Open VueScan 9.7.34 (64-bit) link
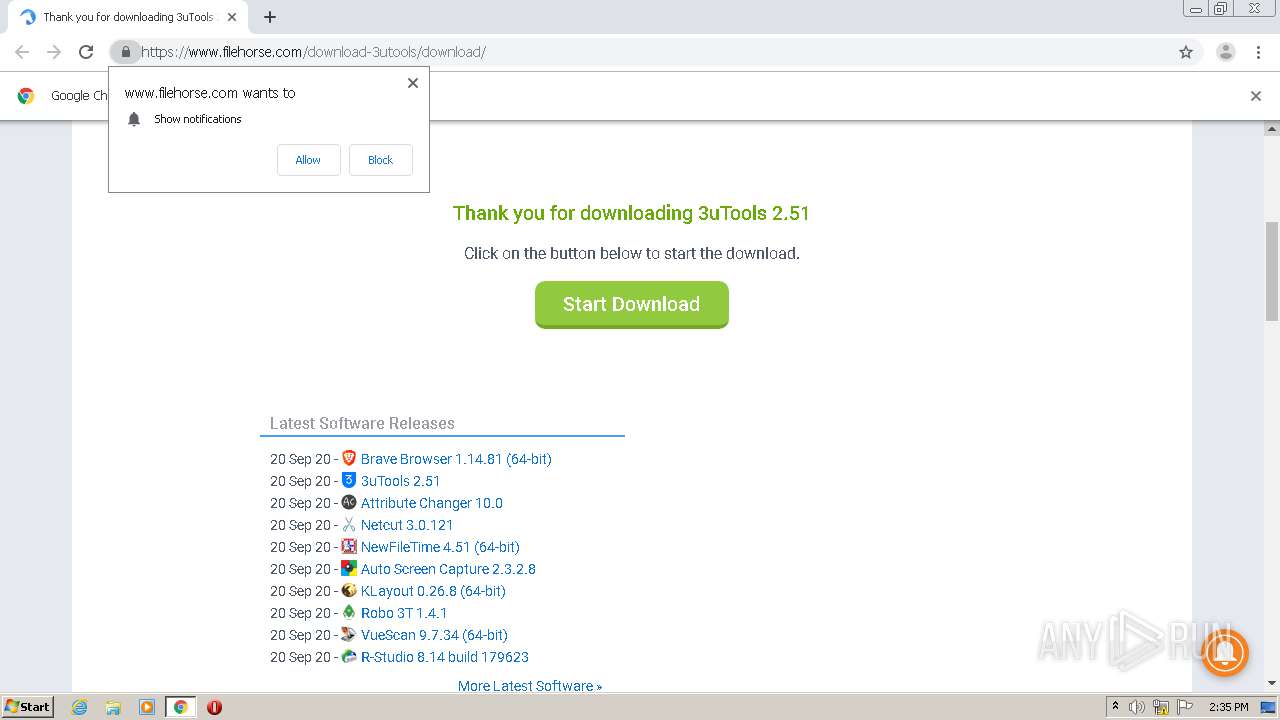1280x720 pixels. tap(434, 635)
